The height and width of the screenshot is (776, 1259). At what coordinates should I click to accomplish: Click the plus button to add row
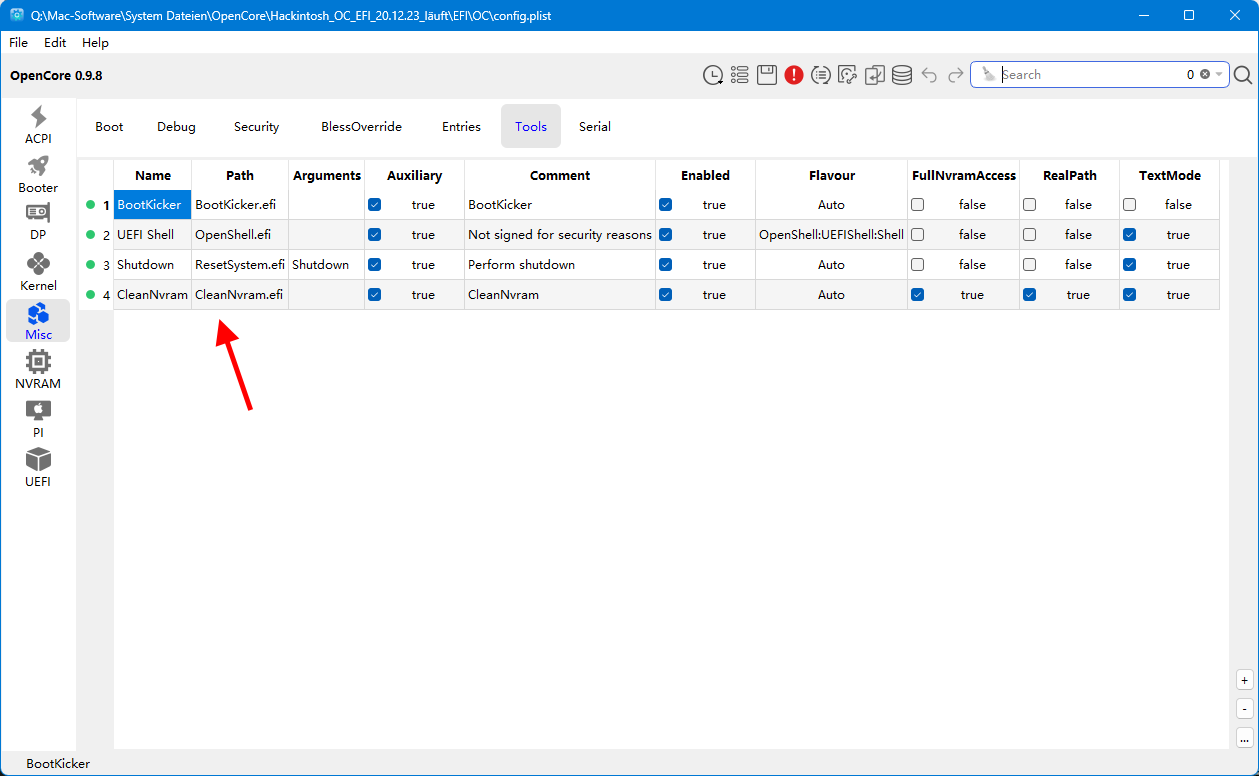(x=1244, y=681)
